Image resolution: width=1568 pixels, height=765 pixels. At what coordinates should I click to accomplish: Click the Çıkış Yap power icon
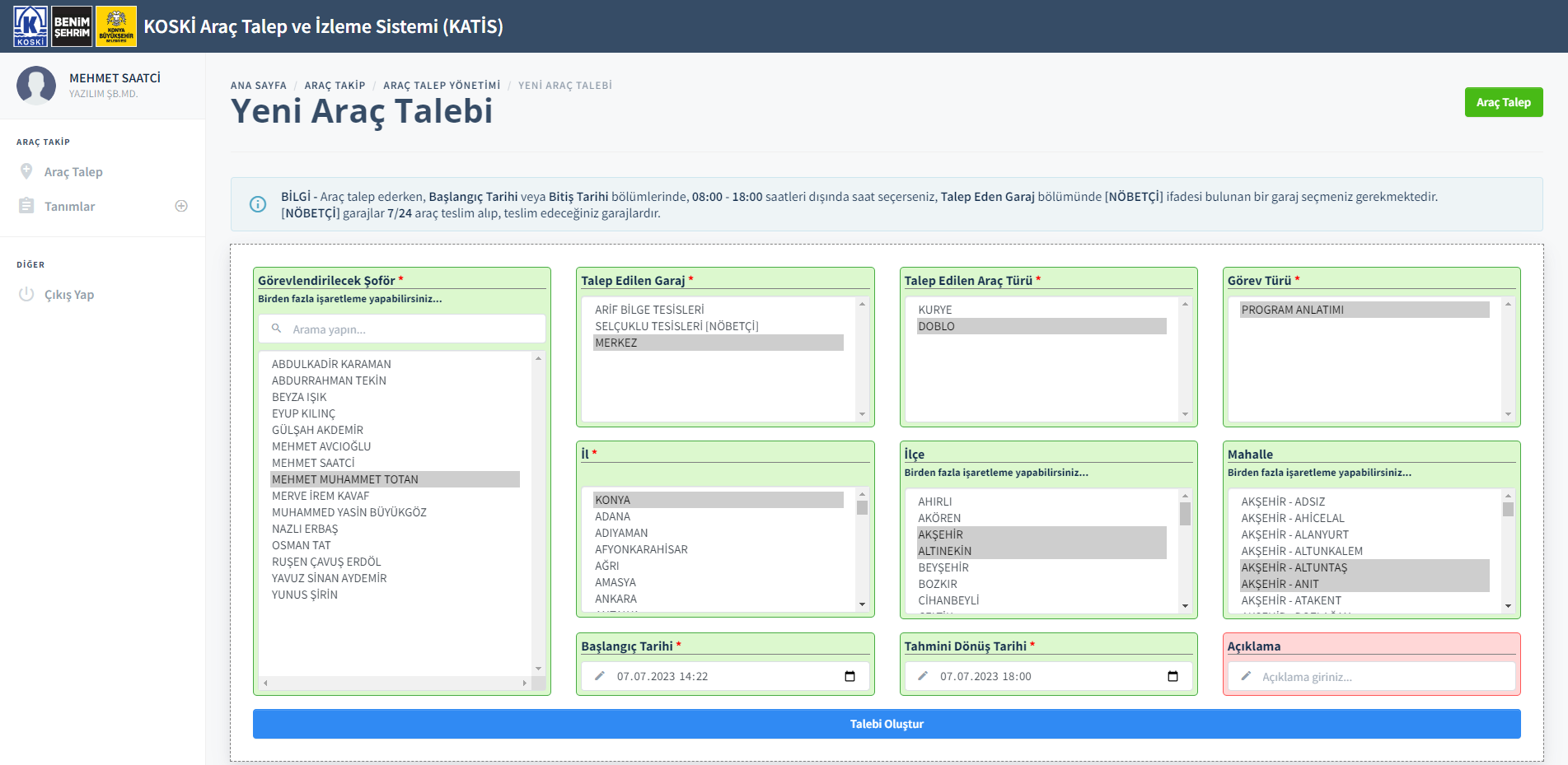click(26, 295)
